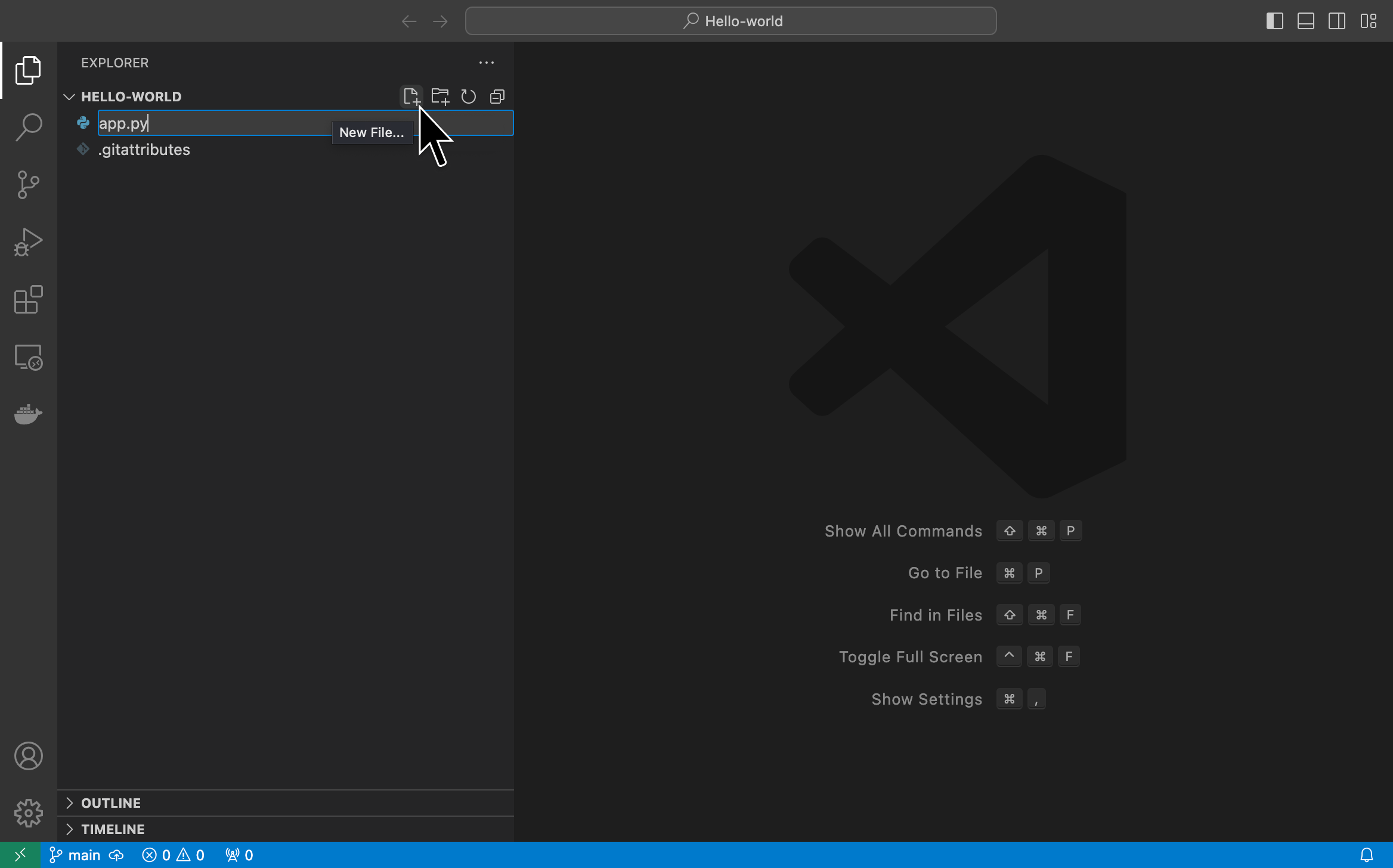Viewport: 1393px width, 868px height.
Task: Toggle the bottom panel
Action: (1305, 21)
